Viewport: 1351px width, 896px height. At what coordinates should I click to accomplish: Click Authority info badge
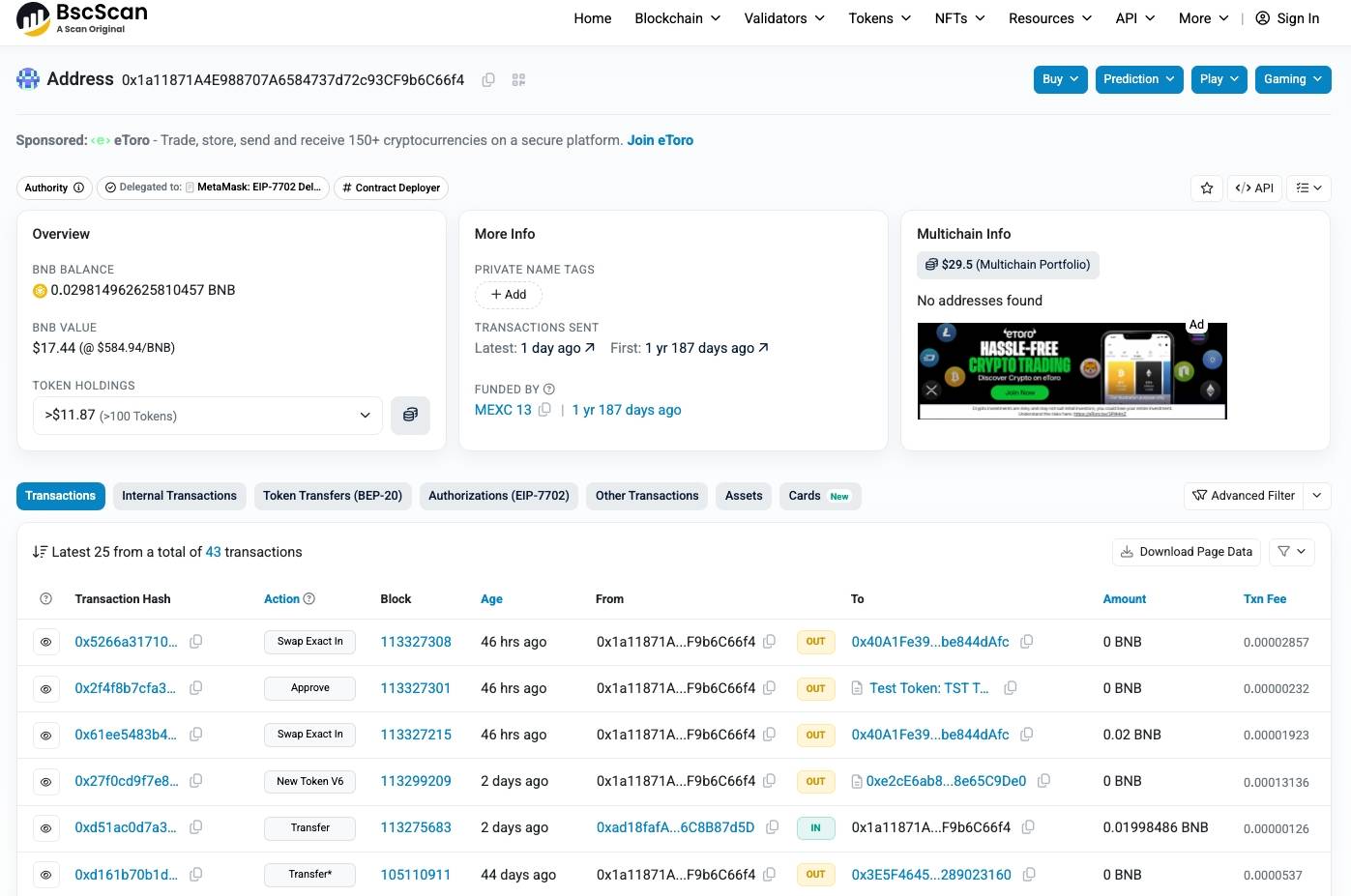pos(54,188)
